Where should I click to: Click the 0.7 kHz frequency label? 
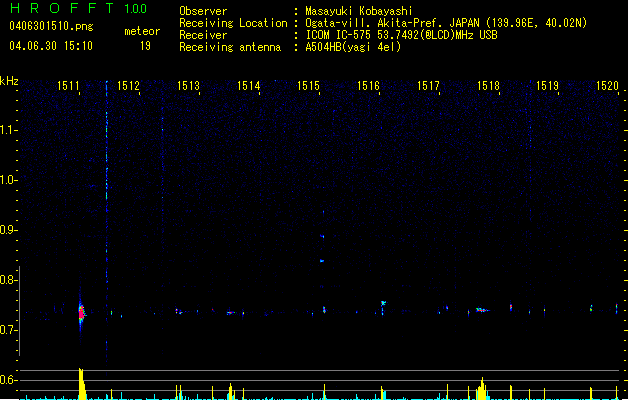pyautogui.click(x=9, y=330)
